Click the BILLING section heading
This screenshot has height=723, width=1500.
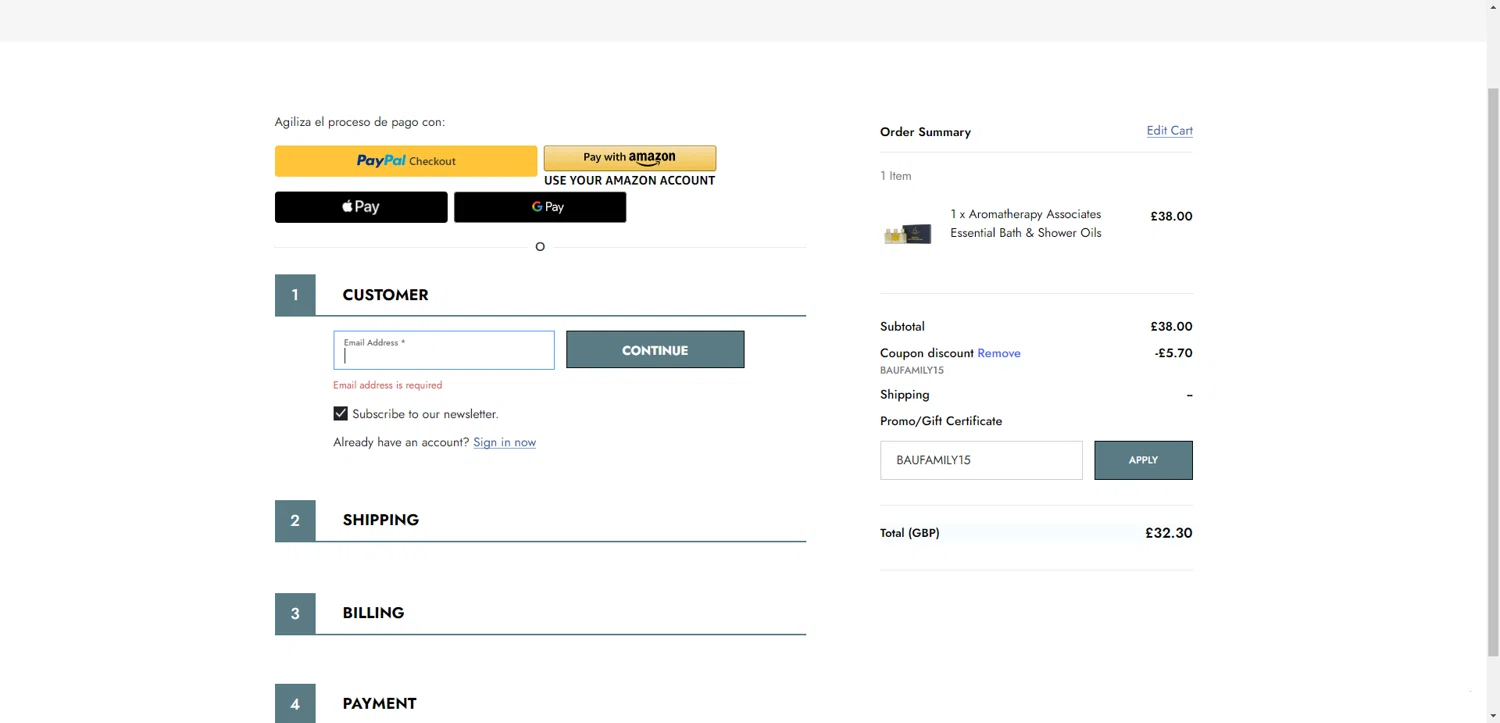tap(373, 613)
